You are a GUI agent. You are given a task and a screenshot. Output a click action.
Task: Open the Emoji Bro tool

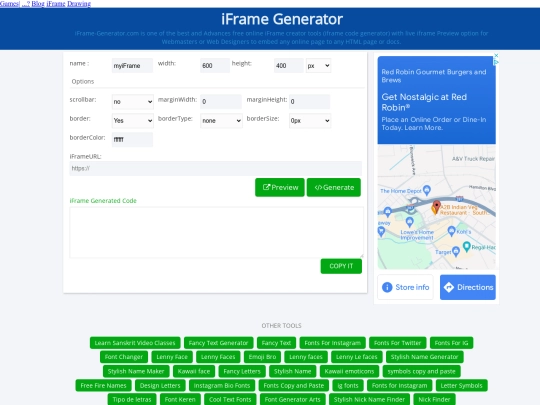[262, 357]
